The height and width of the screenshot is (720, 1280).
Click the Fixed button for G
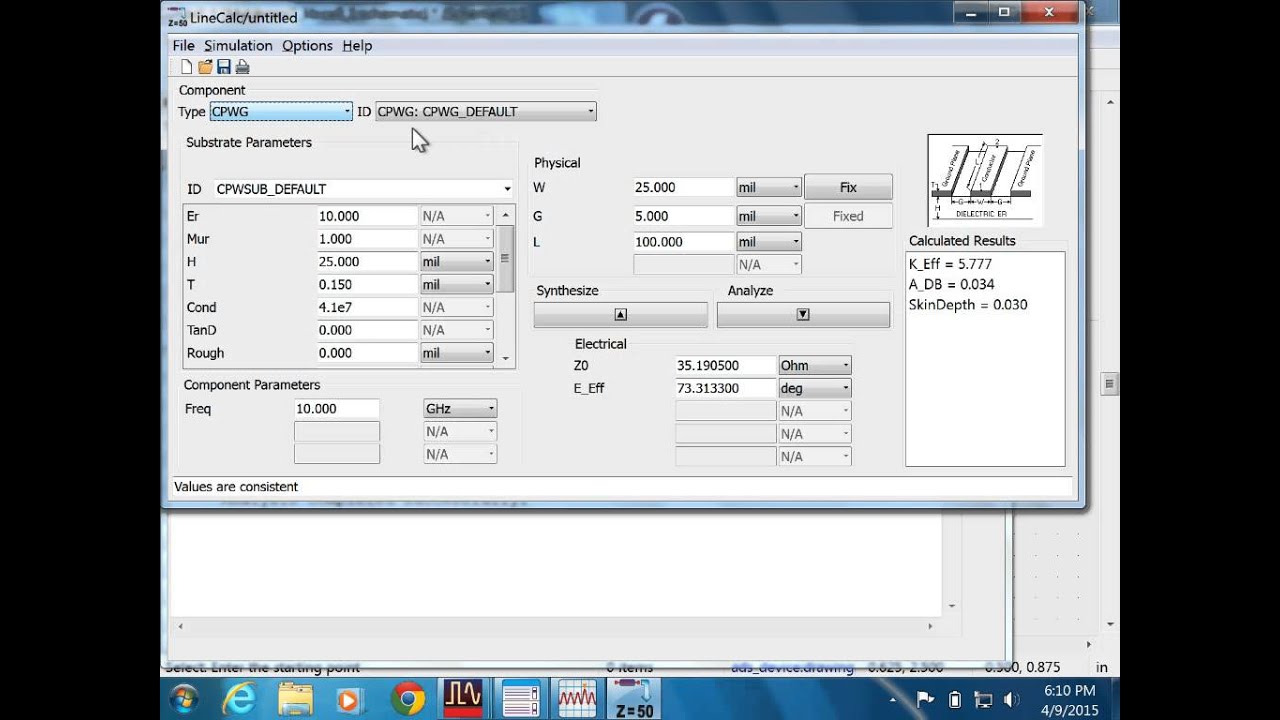(848, 215)
